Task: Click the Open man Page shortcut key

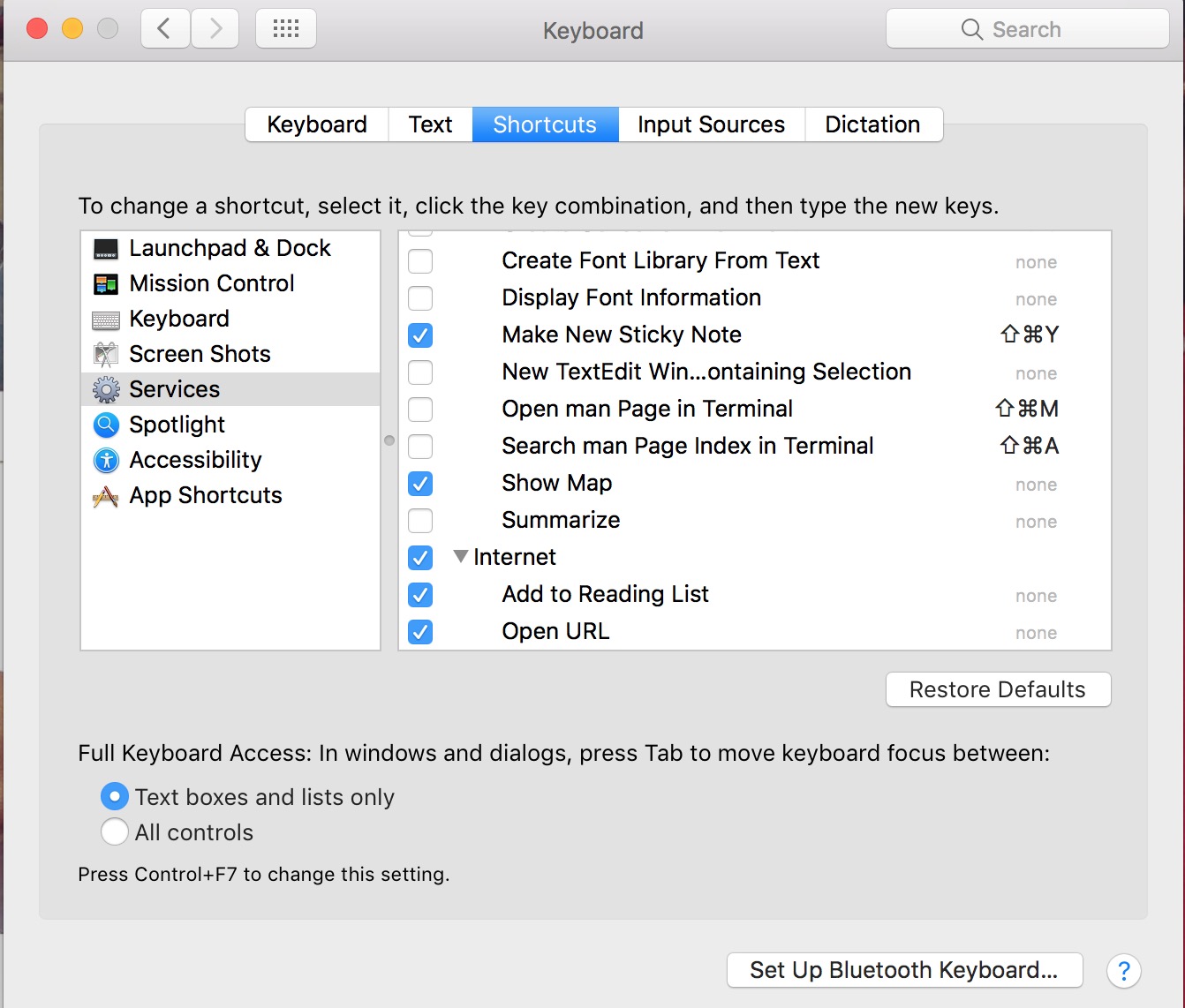Action: [1026, 409]
